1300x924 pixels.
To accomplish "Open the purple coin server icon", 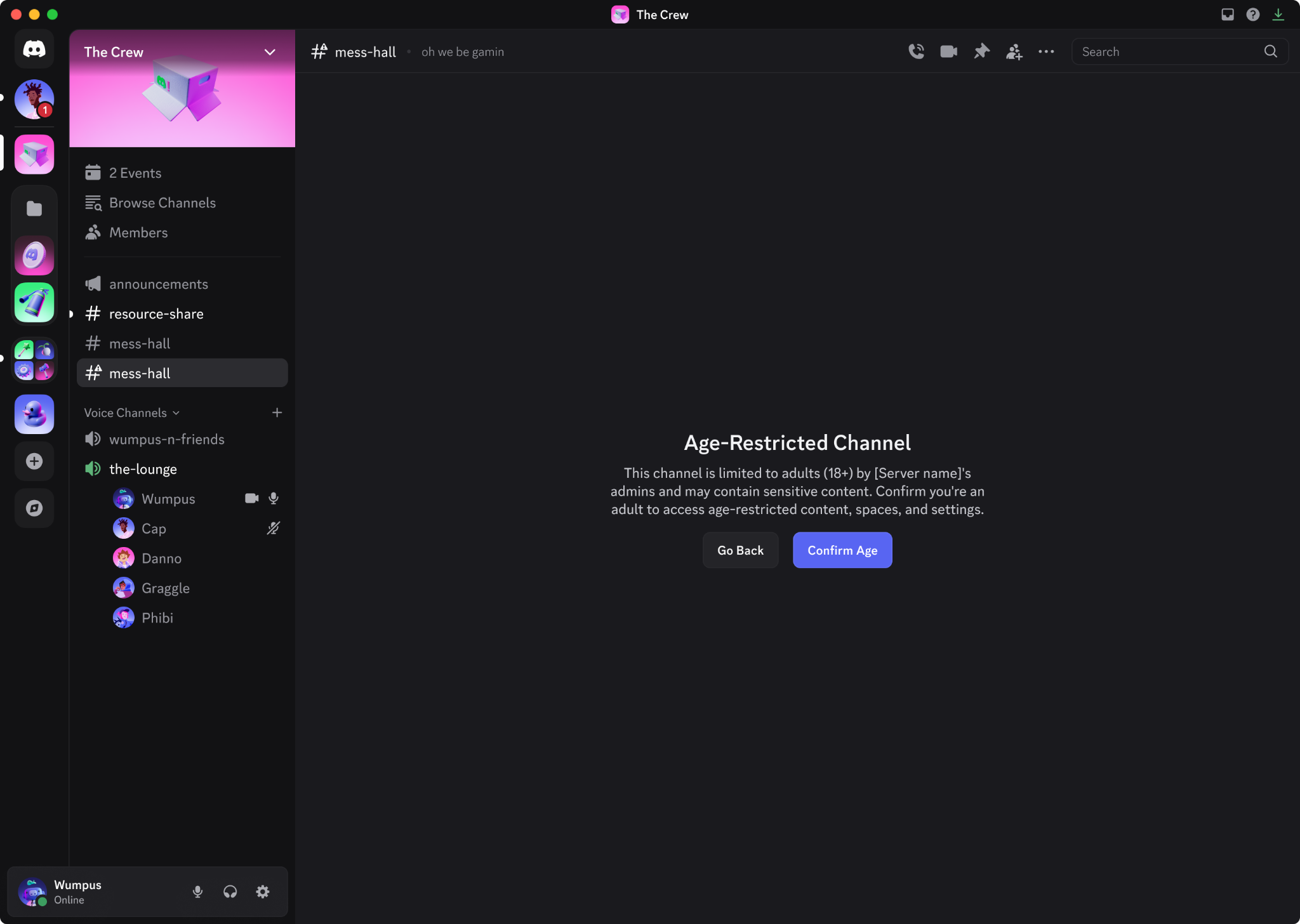I will point(34,256).
